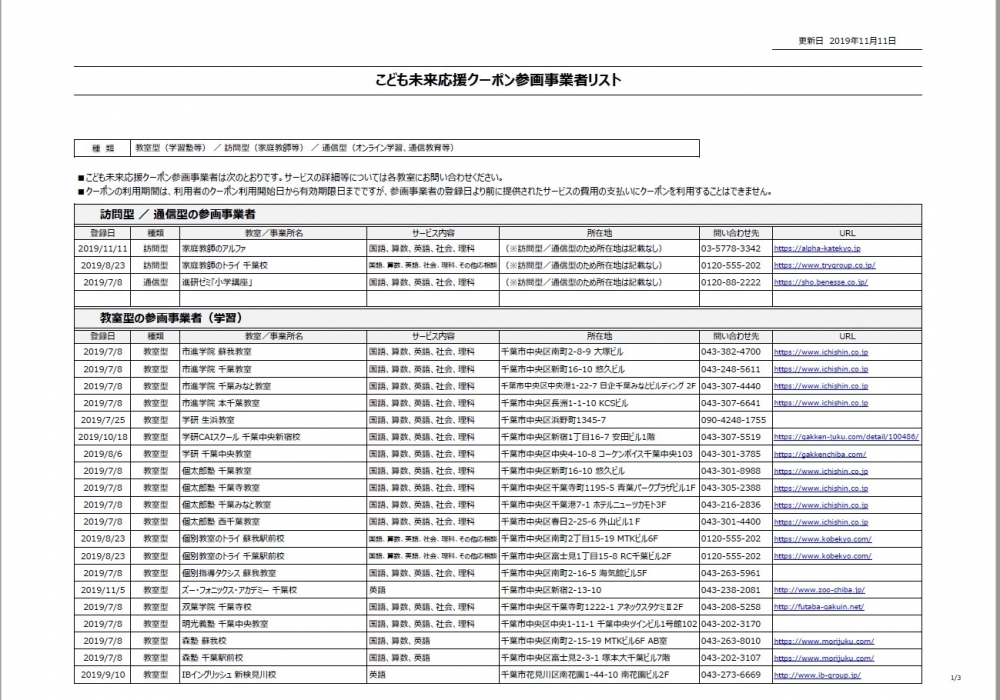
Task: Select IBイングリッシュ 新検見川校 cell
Action: tap(273, 674)
